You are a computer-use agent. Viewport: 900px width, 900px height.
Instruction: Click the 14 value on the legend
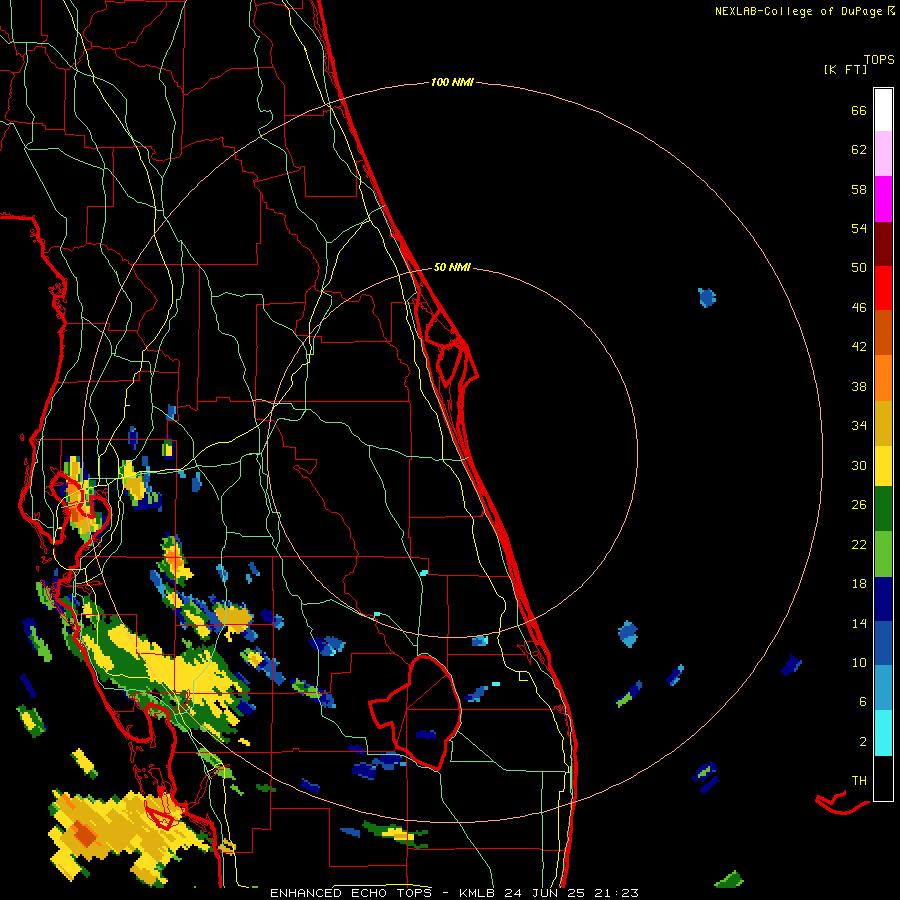859,623
